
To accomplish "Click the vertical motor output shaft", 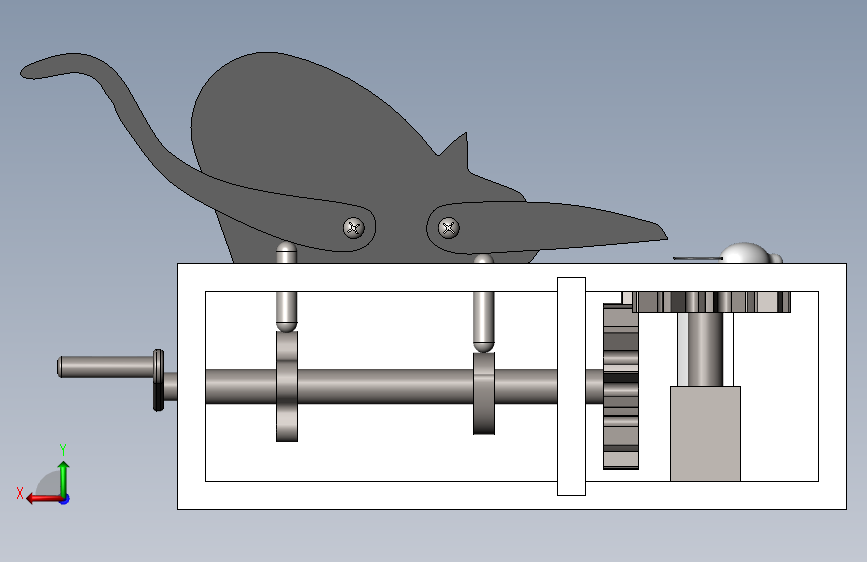I will (704, 350).
